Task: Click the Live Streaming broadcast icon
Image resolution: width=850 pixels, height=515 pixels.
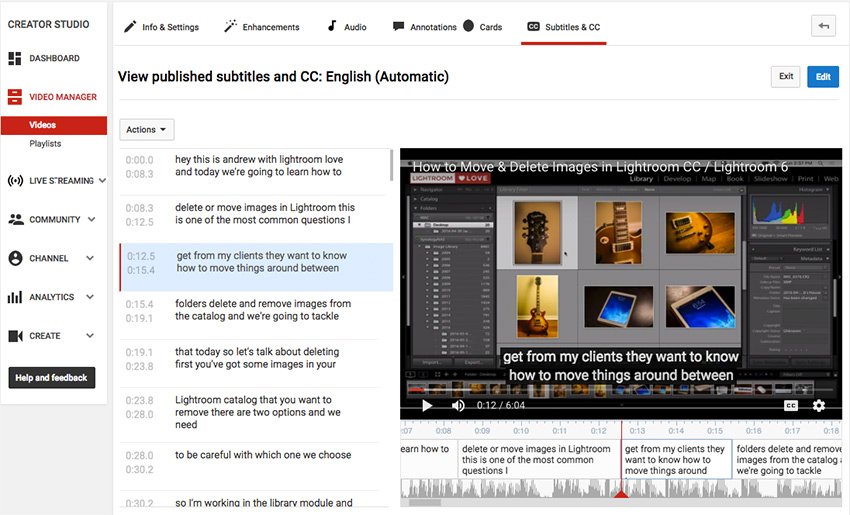Action: point(15,181)
